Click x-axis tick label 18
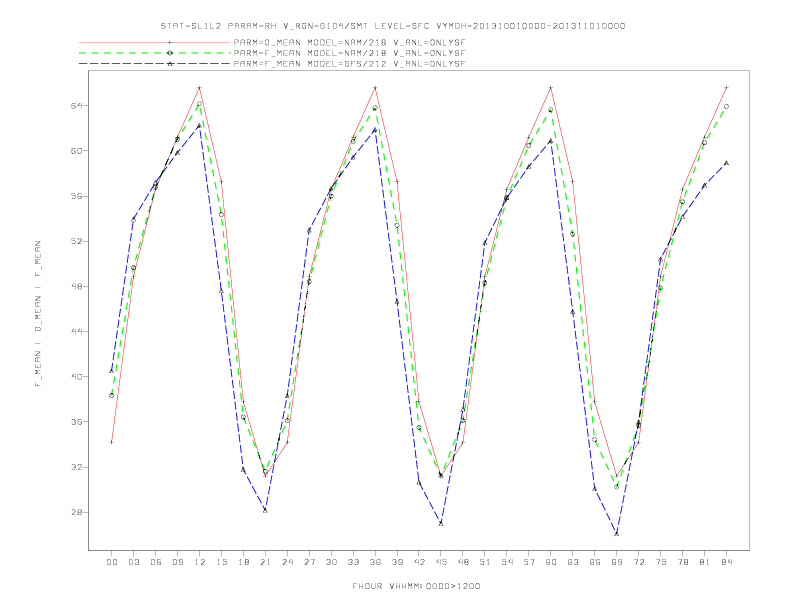792x612 pixels. 243,562
